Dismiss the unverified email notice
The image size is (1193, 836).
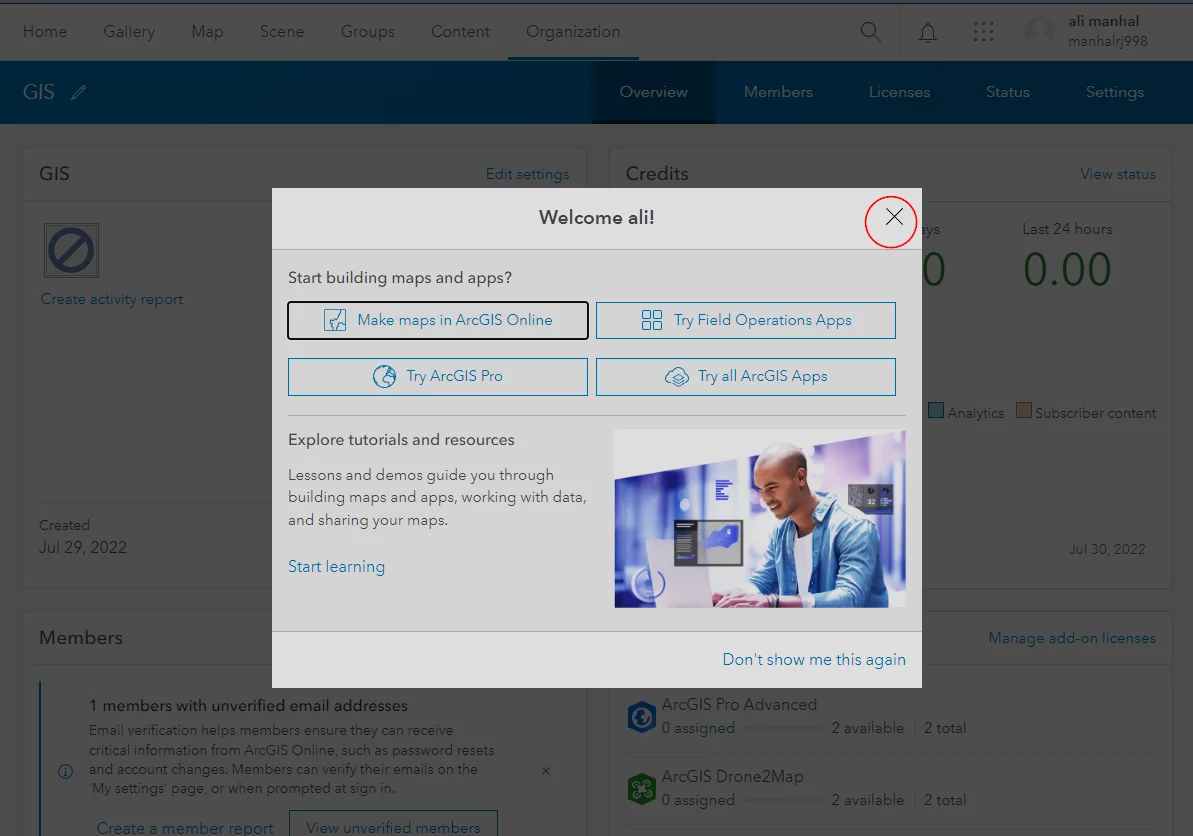(546, 771)
